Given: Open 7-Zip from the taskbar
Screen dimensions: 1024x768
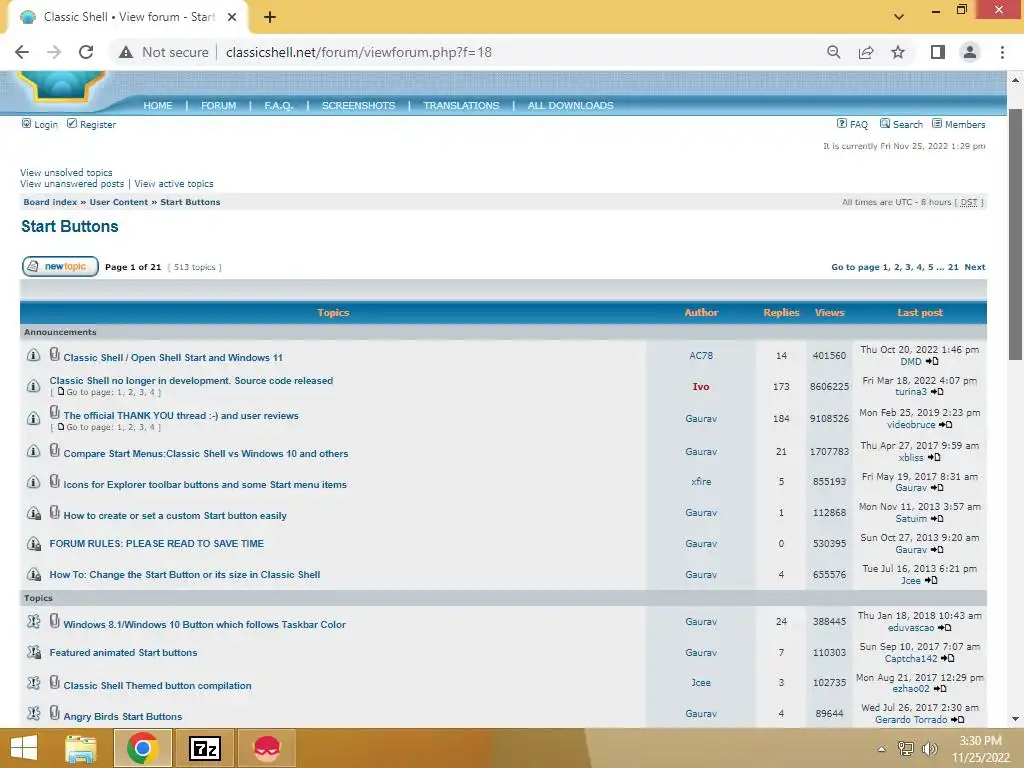Looking at the screenshot, I should click(x=204, y=748).
